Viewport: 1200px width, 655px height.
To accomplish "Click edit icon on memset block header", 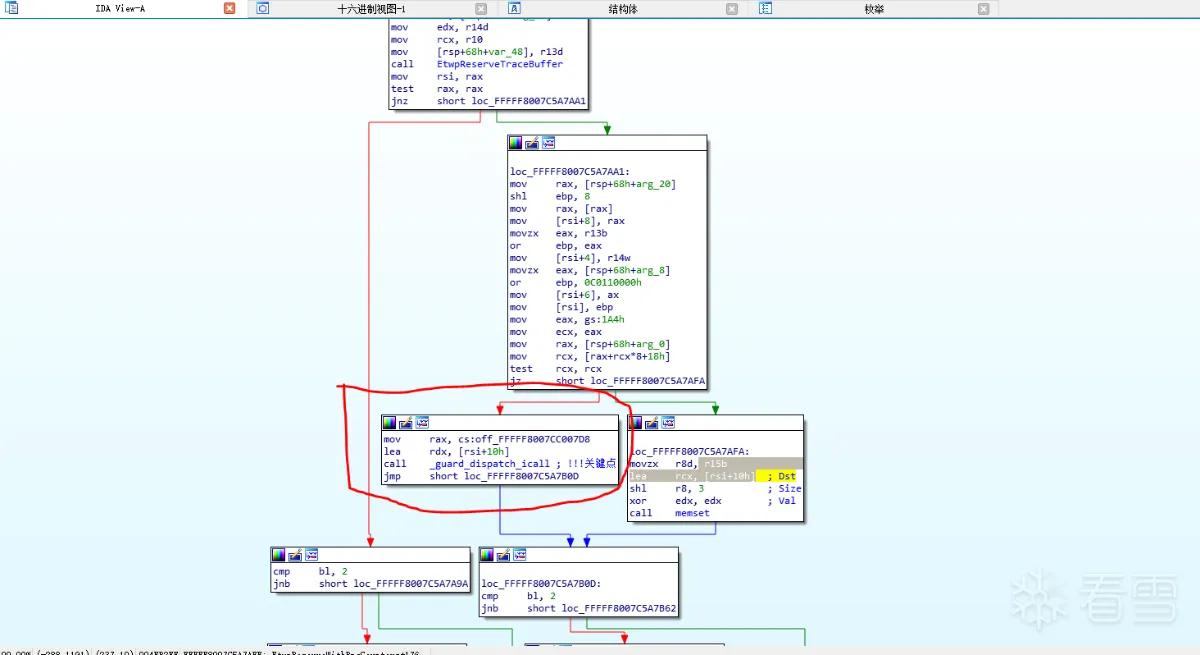I will (x=652, y=423).
